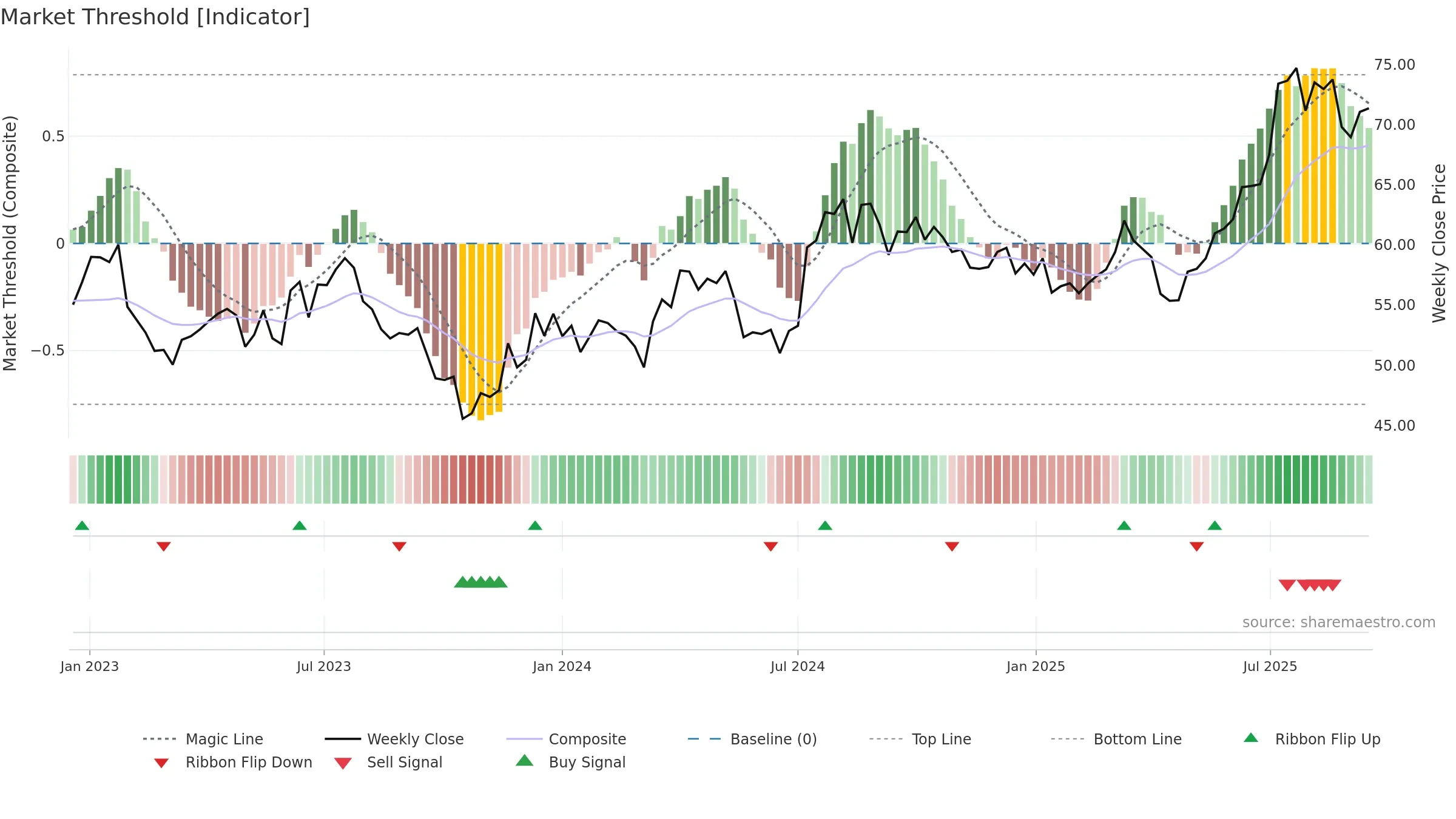Click the 60.00 price axis label
Screen dimensions: 1456x819
(1394, 245)
